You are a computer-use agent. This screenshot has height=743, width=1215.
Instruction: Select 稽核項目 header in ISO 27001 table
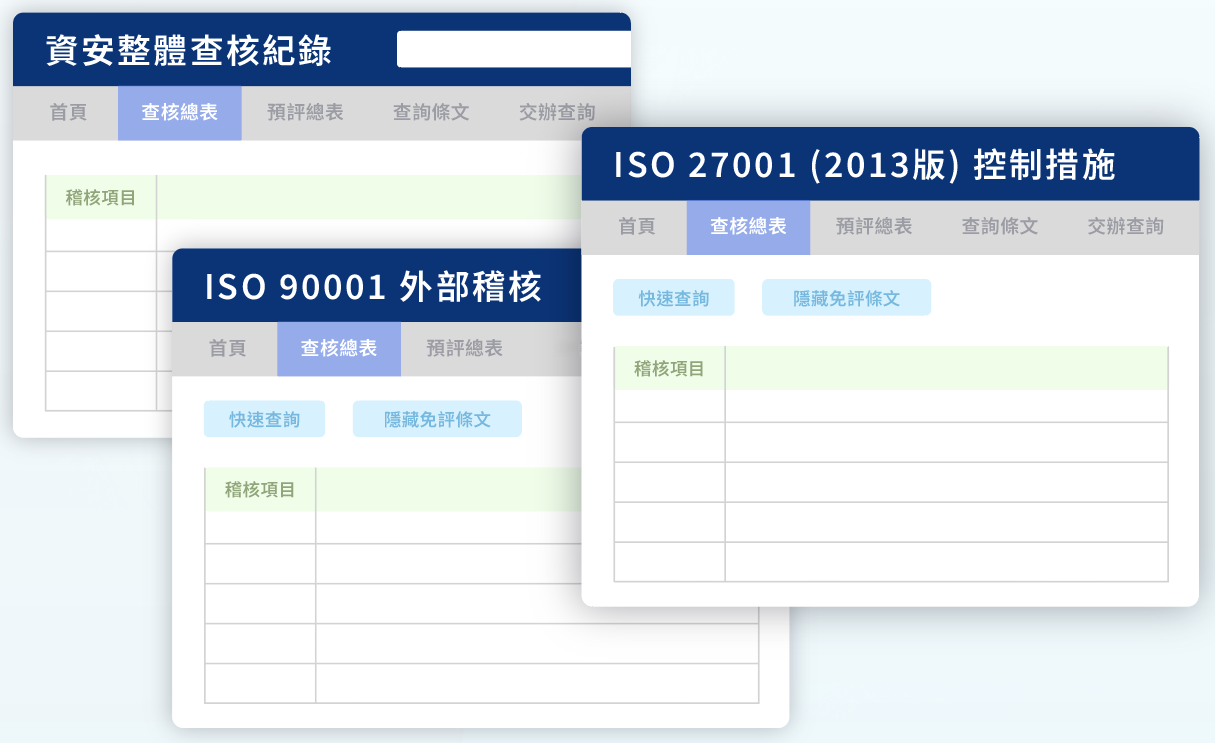click(670, 369)
